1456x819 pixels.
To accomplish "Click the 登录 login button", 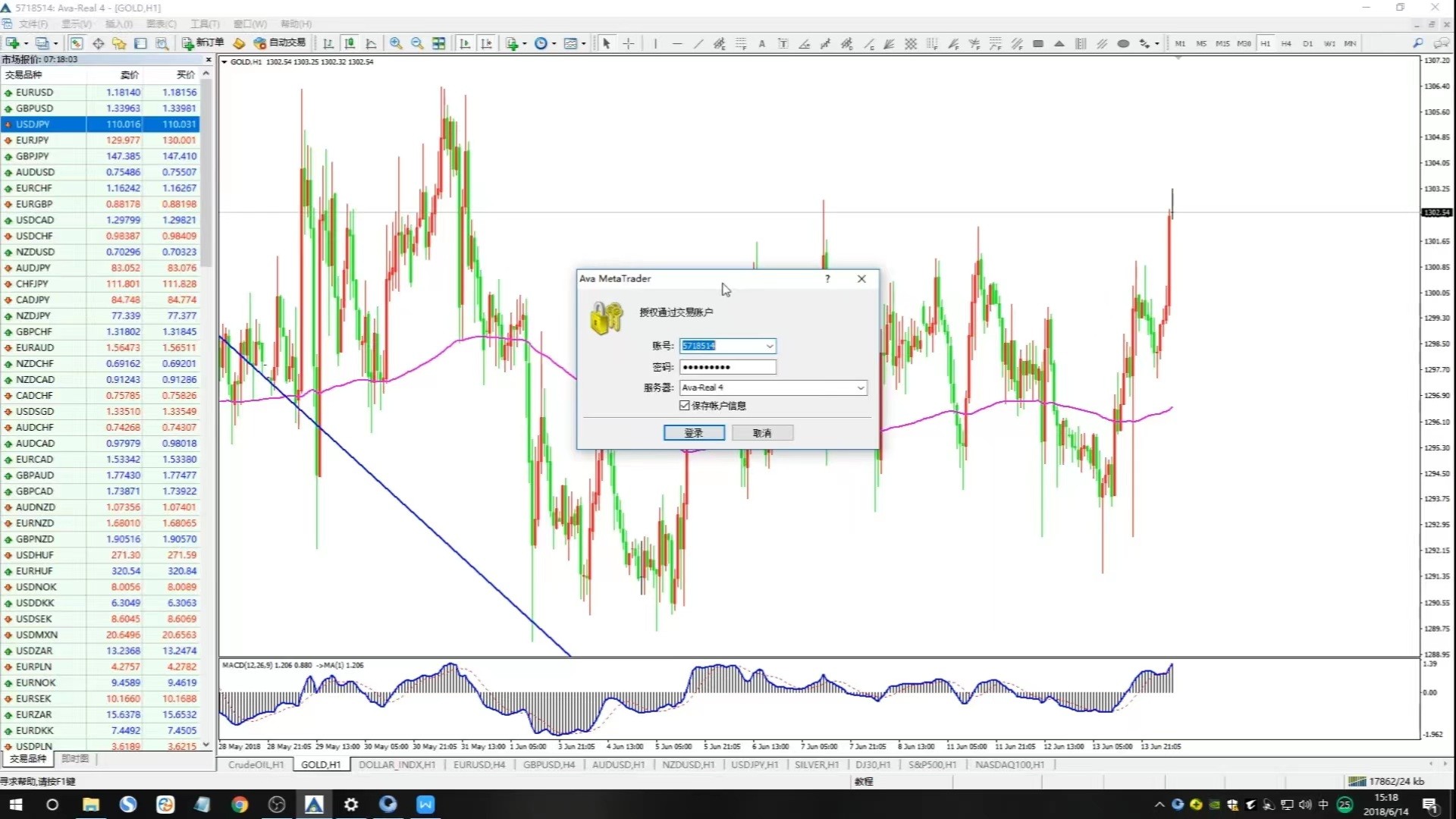I will pos(694,433).
